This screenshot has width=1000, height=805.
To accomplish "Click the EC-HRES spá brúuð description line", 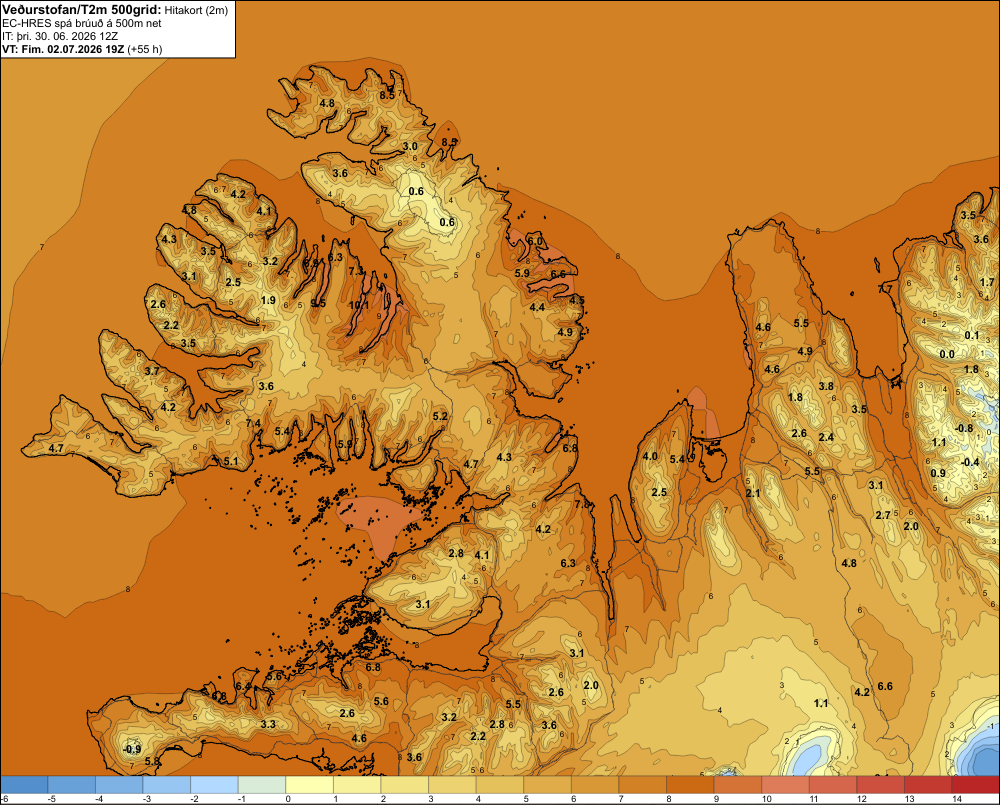I will pos(82,23).
